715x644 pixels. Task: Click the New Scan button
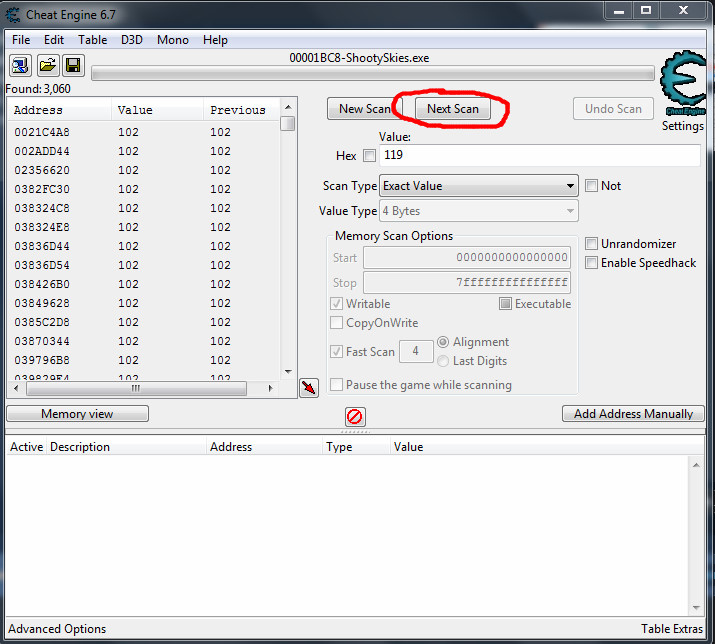364,109
